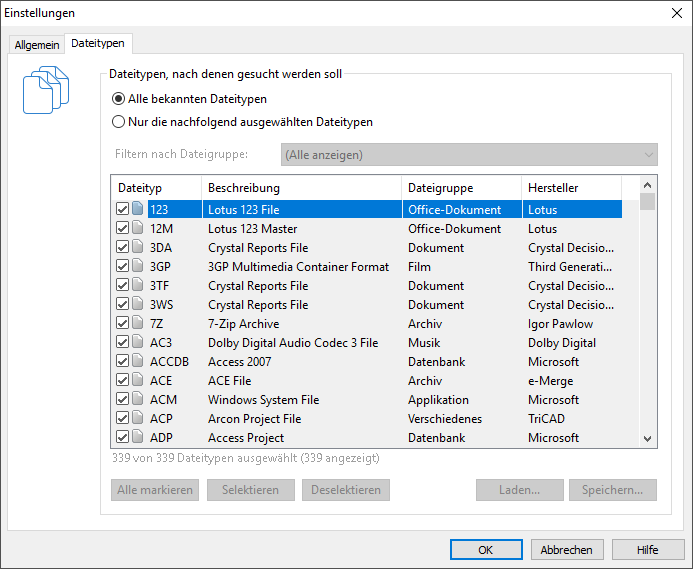Confirm settings with the OK button
Image resolution: width=693 pixels, height=569 pixels.
[x=486, y=549]
